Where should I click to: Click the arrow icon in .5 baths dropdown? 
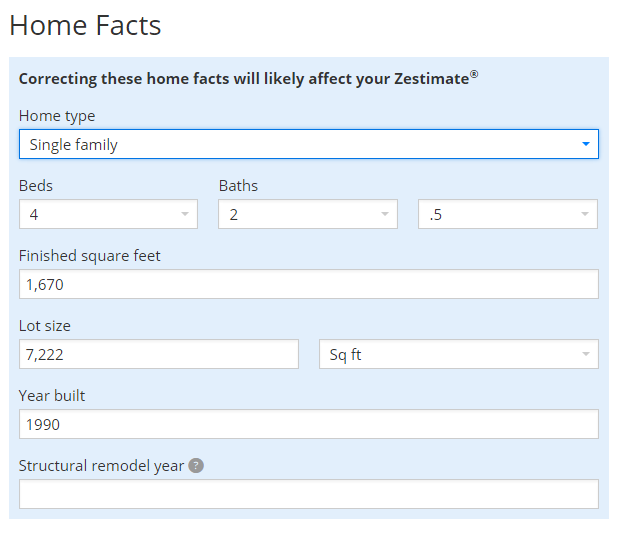pyautogui.click(x=585, y=214)
